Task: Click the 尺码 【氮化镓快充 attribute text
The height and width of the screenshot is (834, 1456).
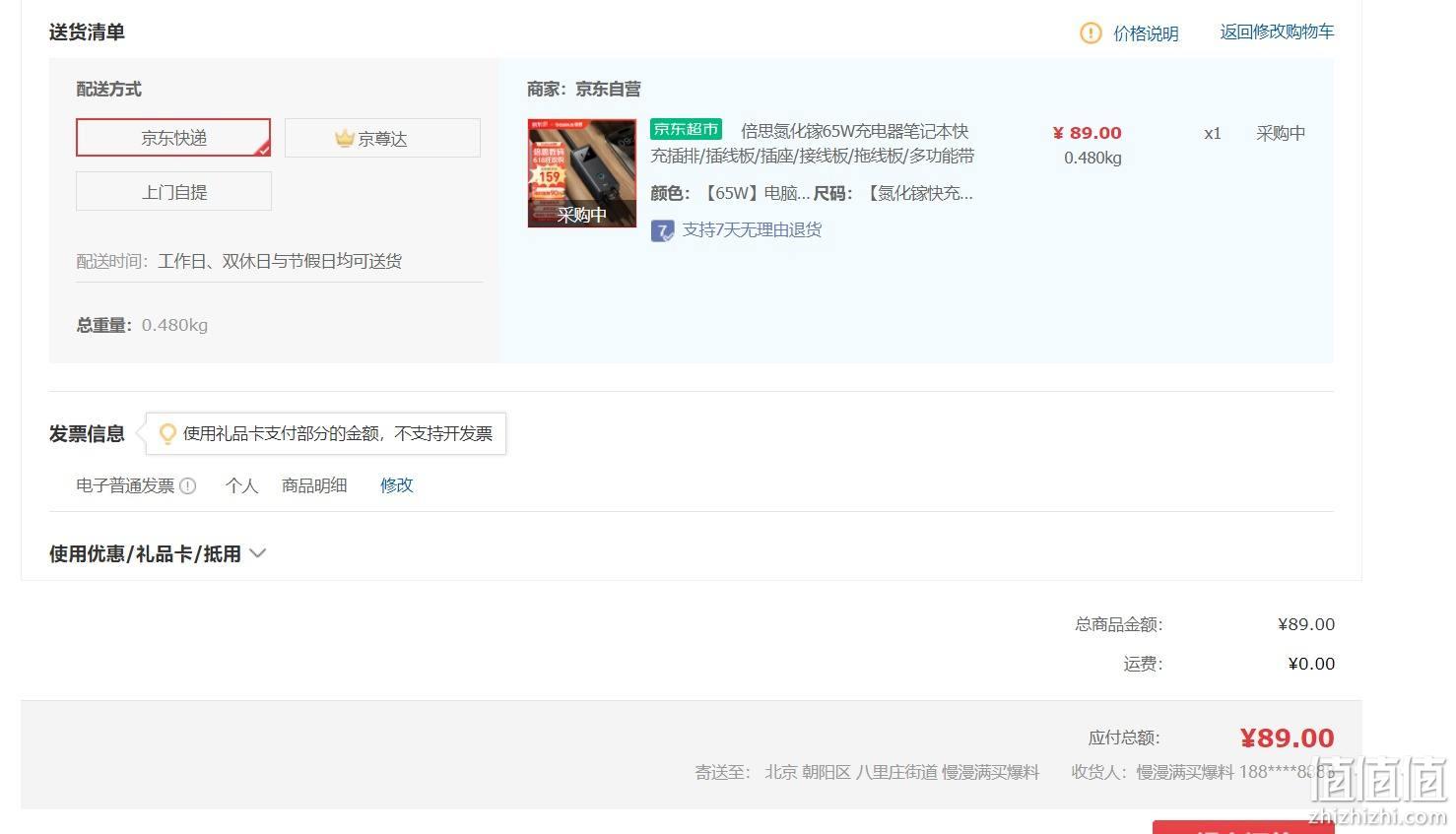Action: click(x=893, y=193)
